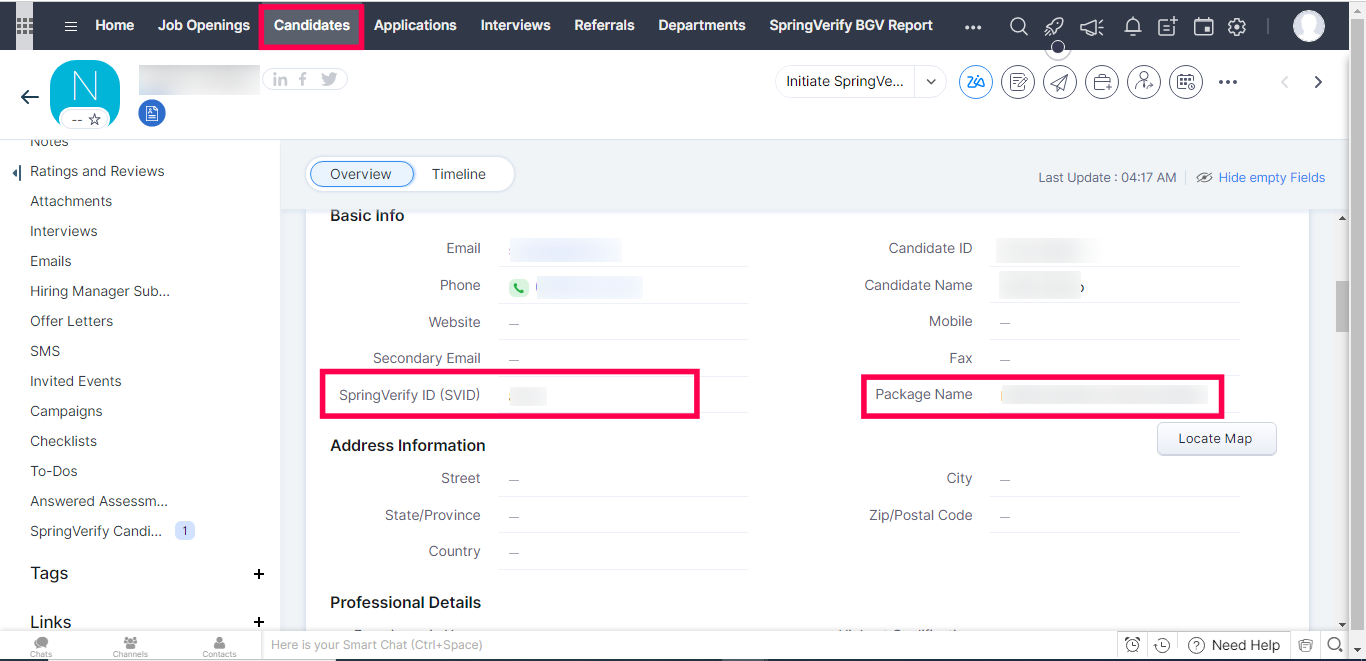The height and width of the screenshot is (661, 1366).
Task: Click the alarm reminder icon in bottom bar
Action: (x=1132, y=645)
